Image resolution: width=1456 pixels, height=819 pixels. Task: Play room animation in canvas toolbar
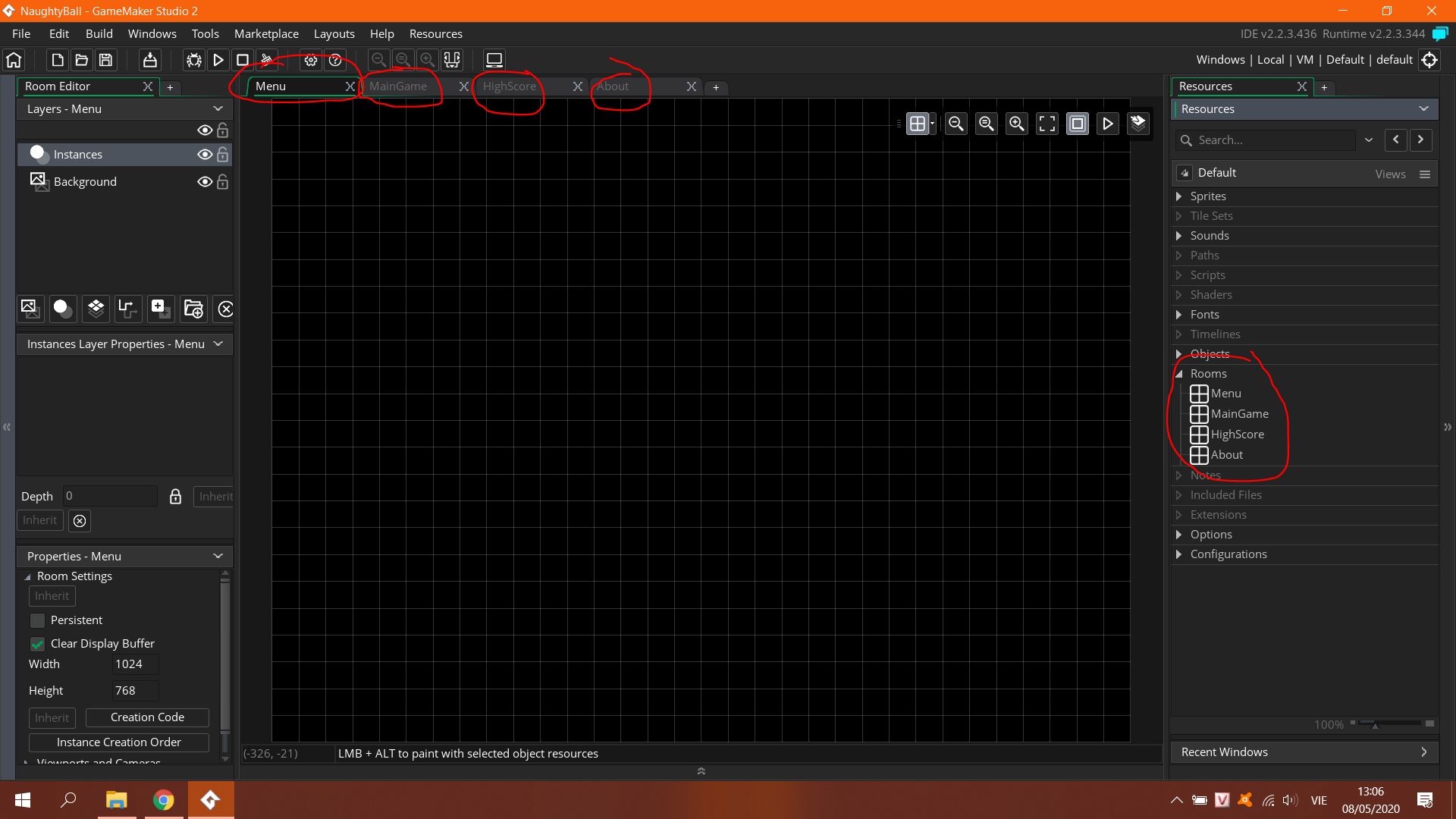tap(1108, 124)
